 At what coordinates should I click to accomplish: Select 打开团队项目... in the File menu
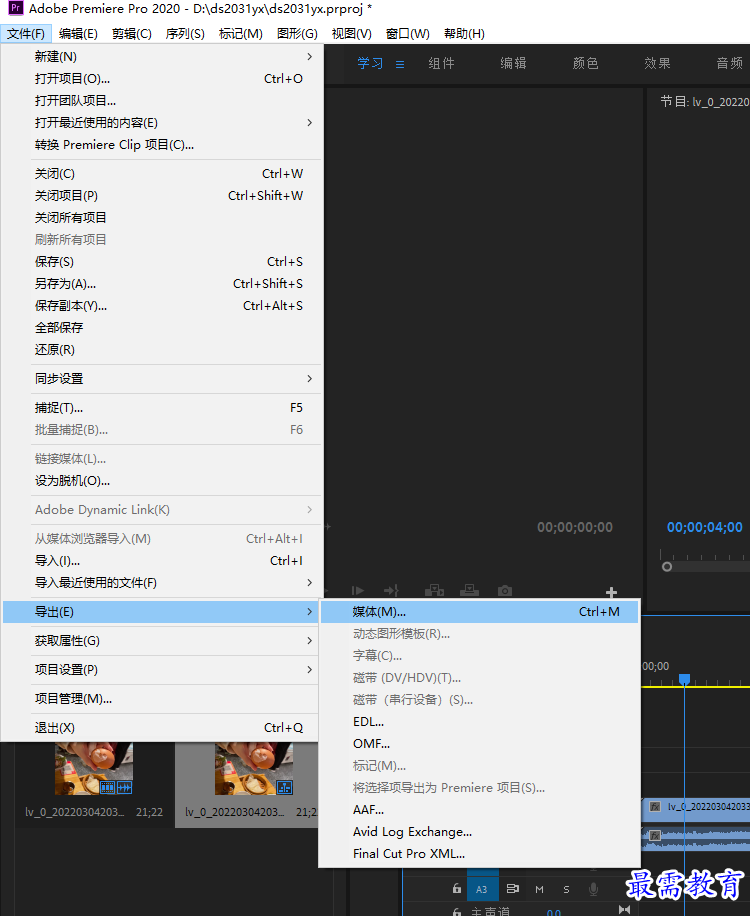coord(162,100)
